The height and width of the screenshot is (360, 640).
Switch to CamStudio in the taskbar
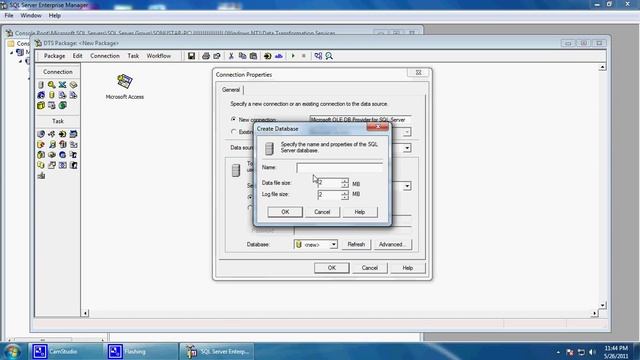click(65, 351)
